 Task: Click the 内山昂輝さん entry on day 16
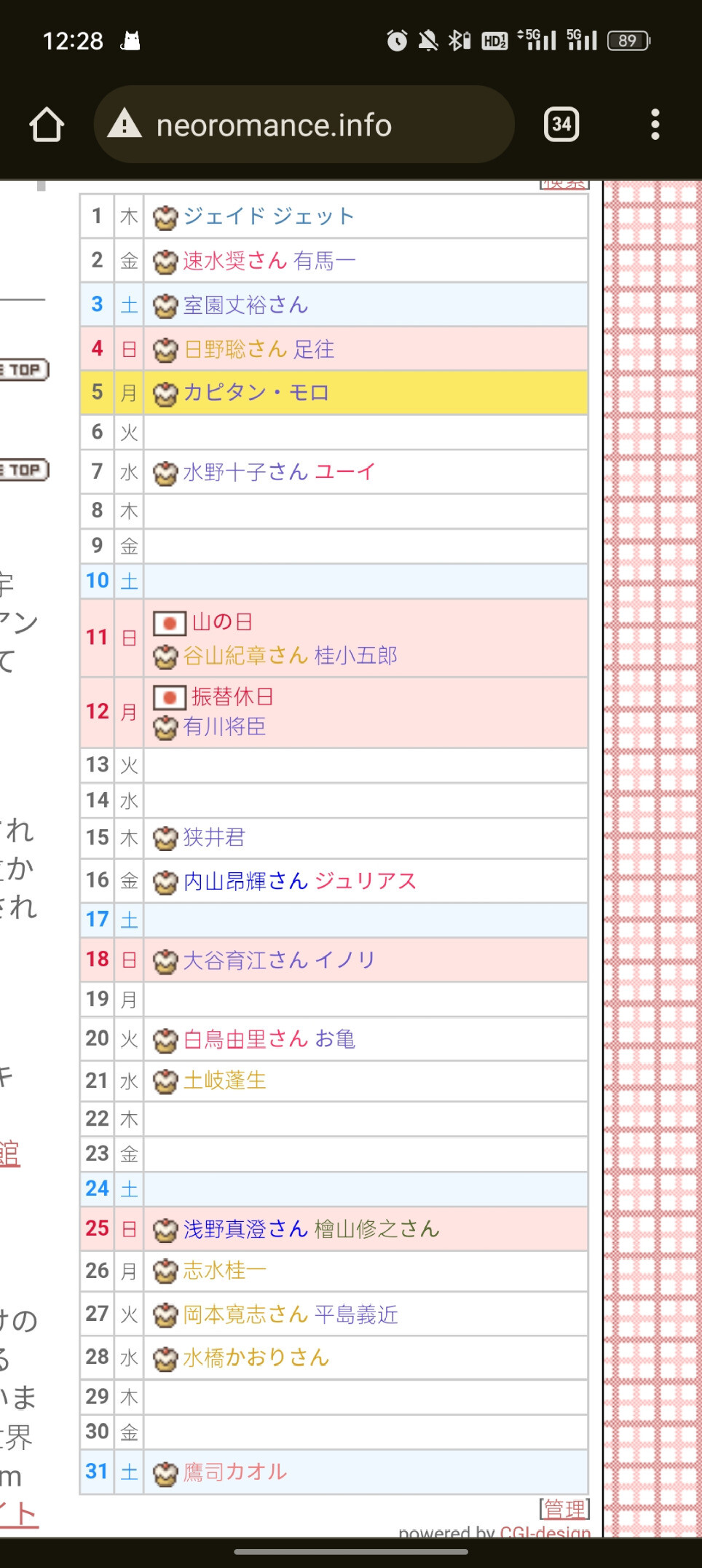245,882
